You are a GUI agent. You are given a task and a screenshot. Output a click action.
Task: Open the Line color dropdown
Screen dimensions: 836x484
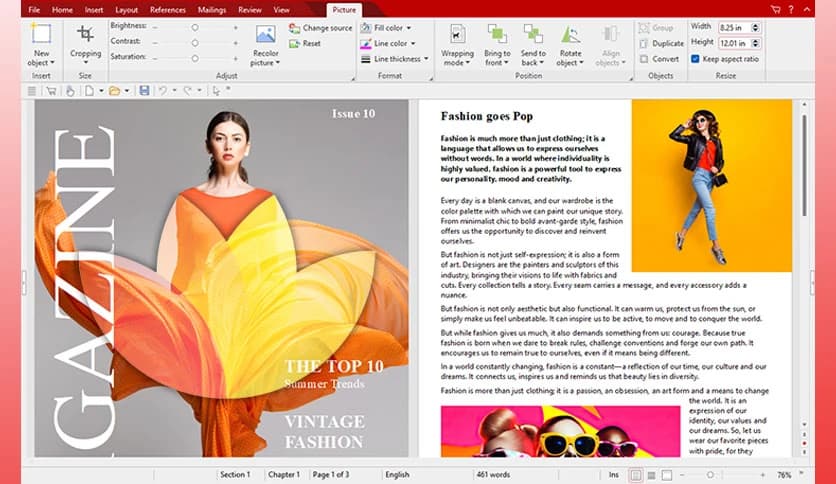tap(411, 44)
